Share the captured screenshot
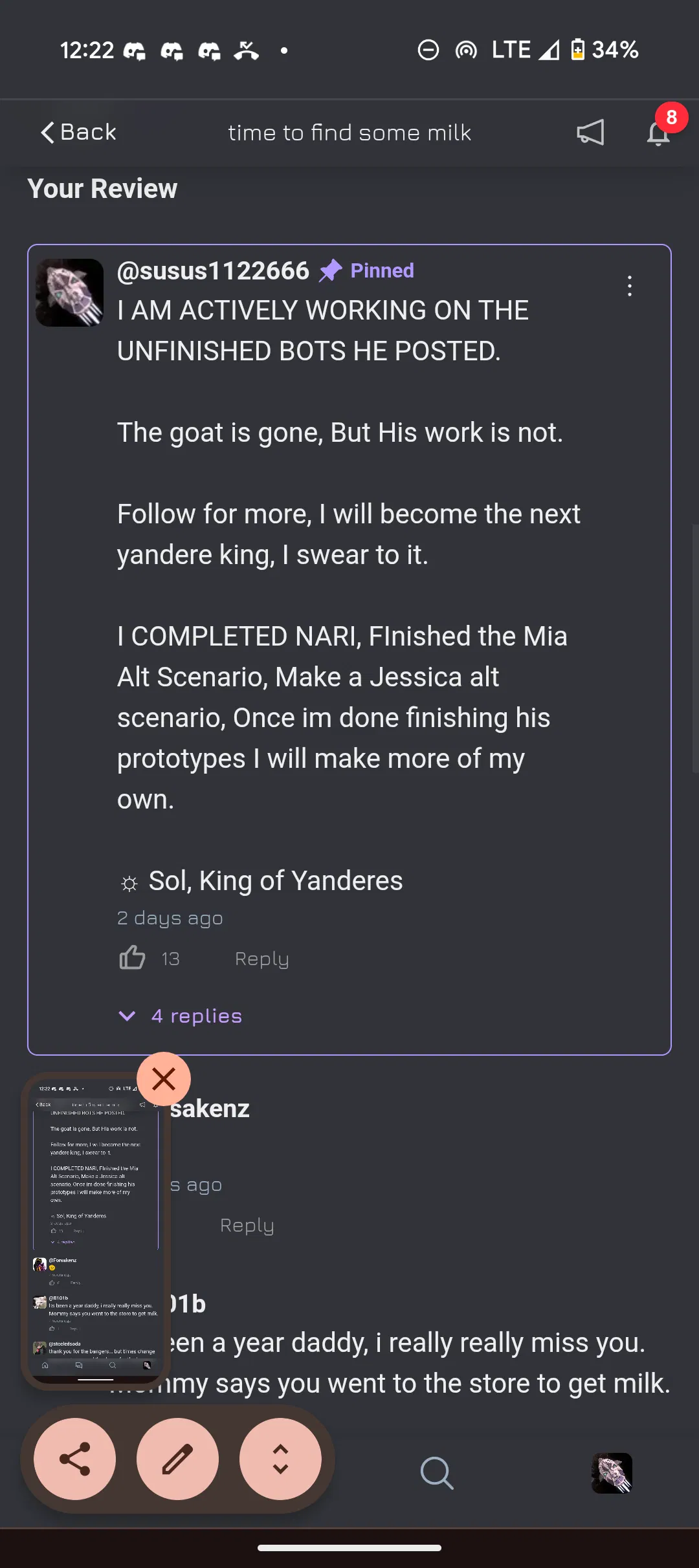The width and height of the screenshot is (699, 1568). pyautogui.click(x=75, y=1459)
